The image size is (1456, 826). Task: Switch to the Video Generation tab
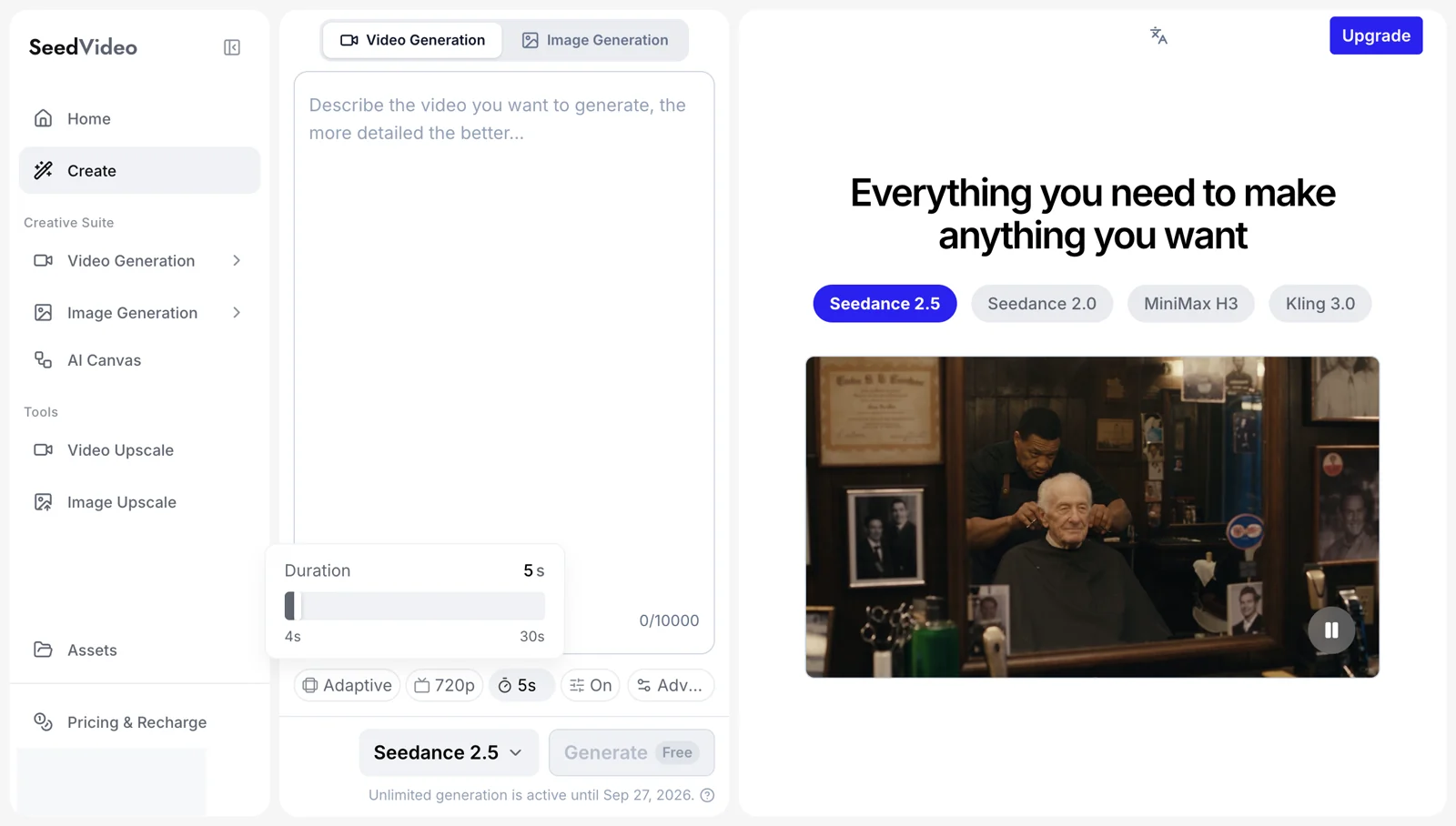coord(412,40)
